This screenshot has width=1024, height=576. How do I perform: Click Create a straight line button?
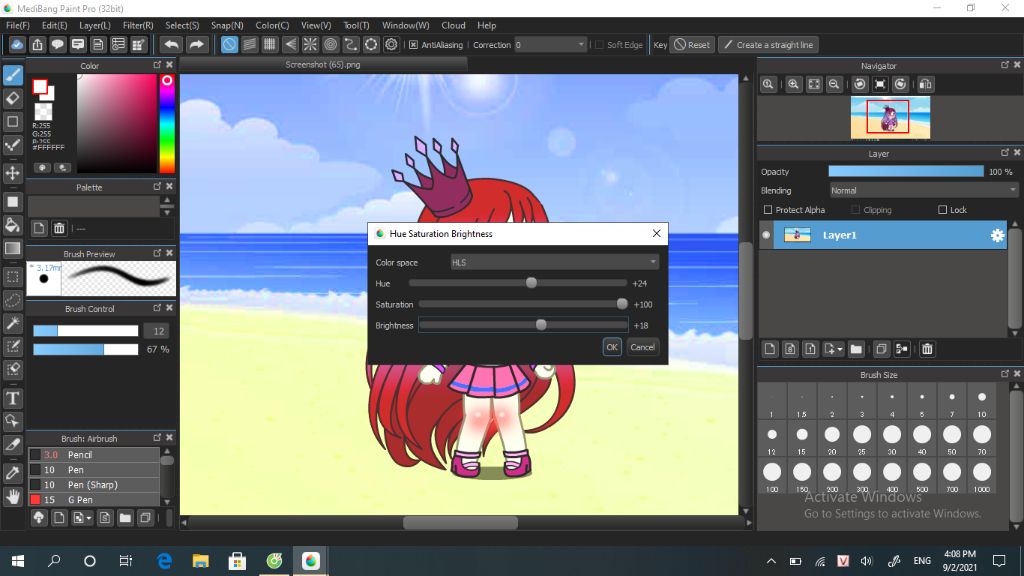tap(769, 44)
